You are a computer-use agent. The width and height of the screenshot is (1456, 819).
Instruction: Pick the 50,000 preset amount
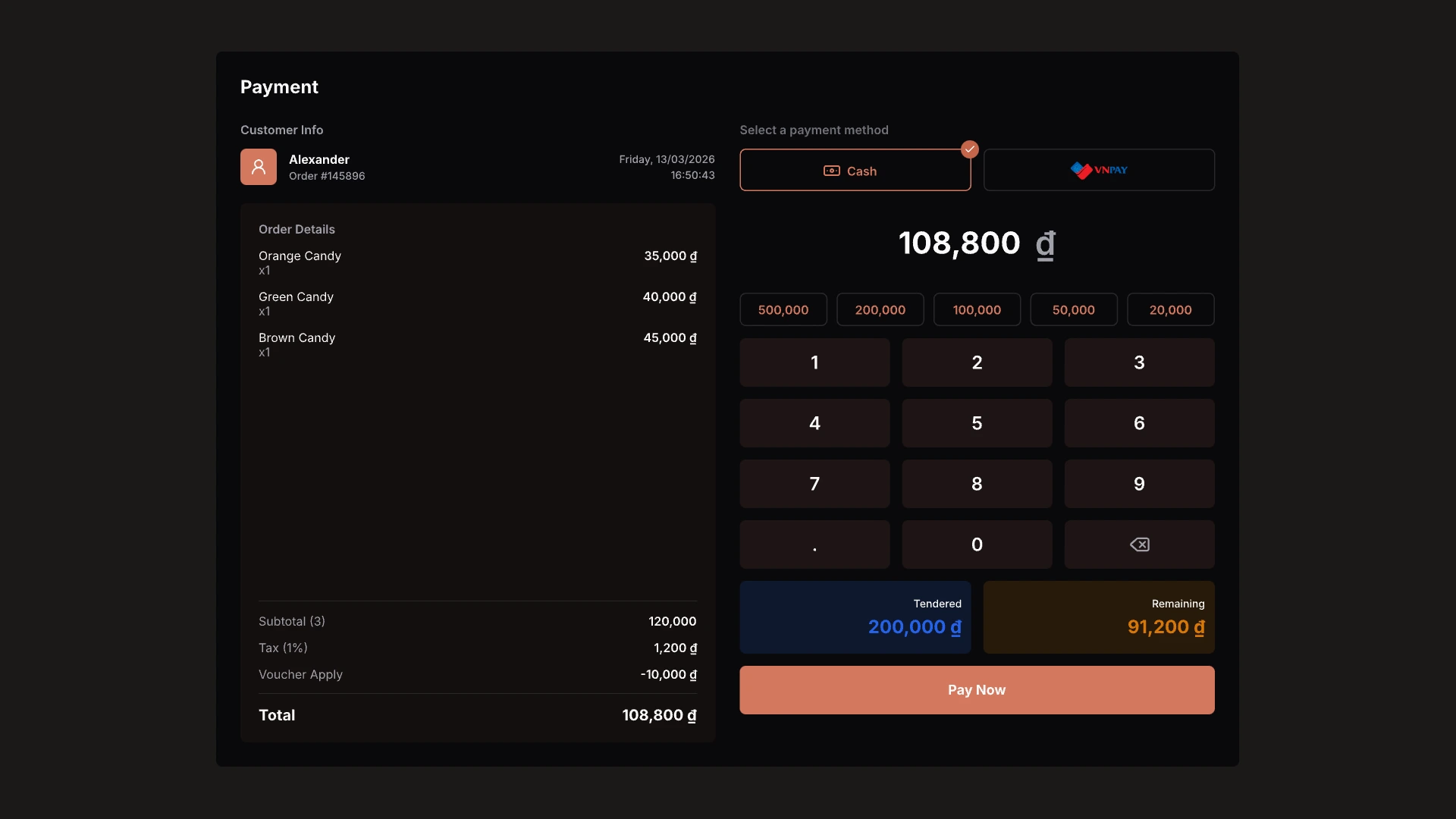(x=1073, y=309)
